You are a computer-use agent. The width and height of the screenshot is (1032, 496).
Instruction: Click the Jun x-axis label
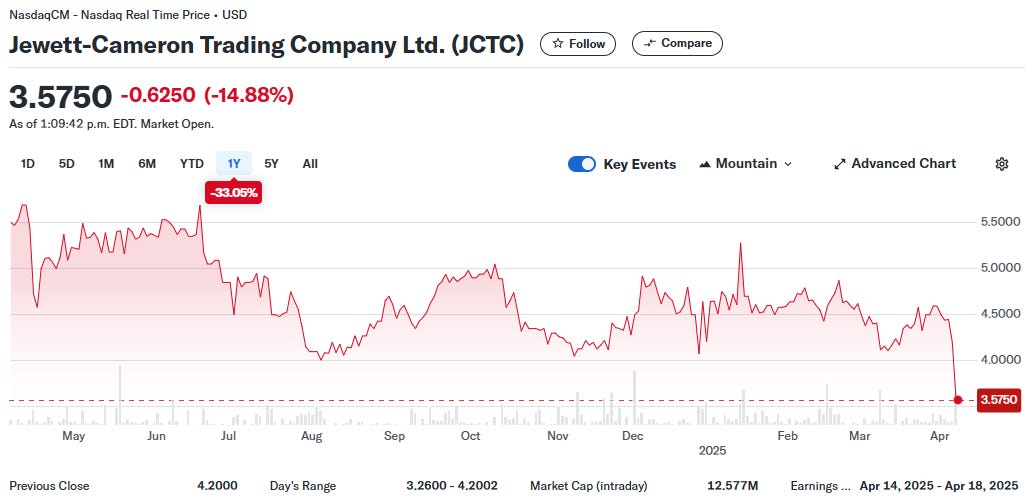[x=157, y=436]
